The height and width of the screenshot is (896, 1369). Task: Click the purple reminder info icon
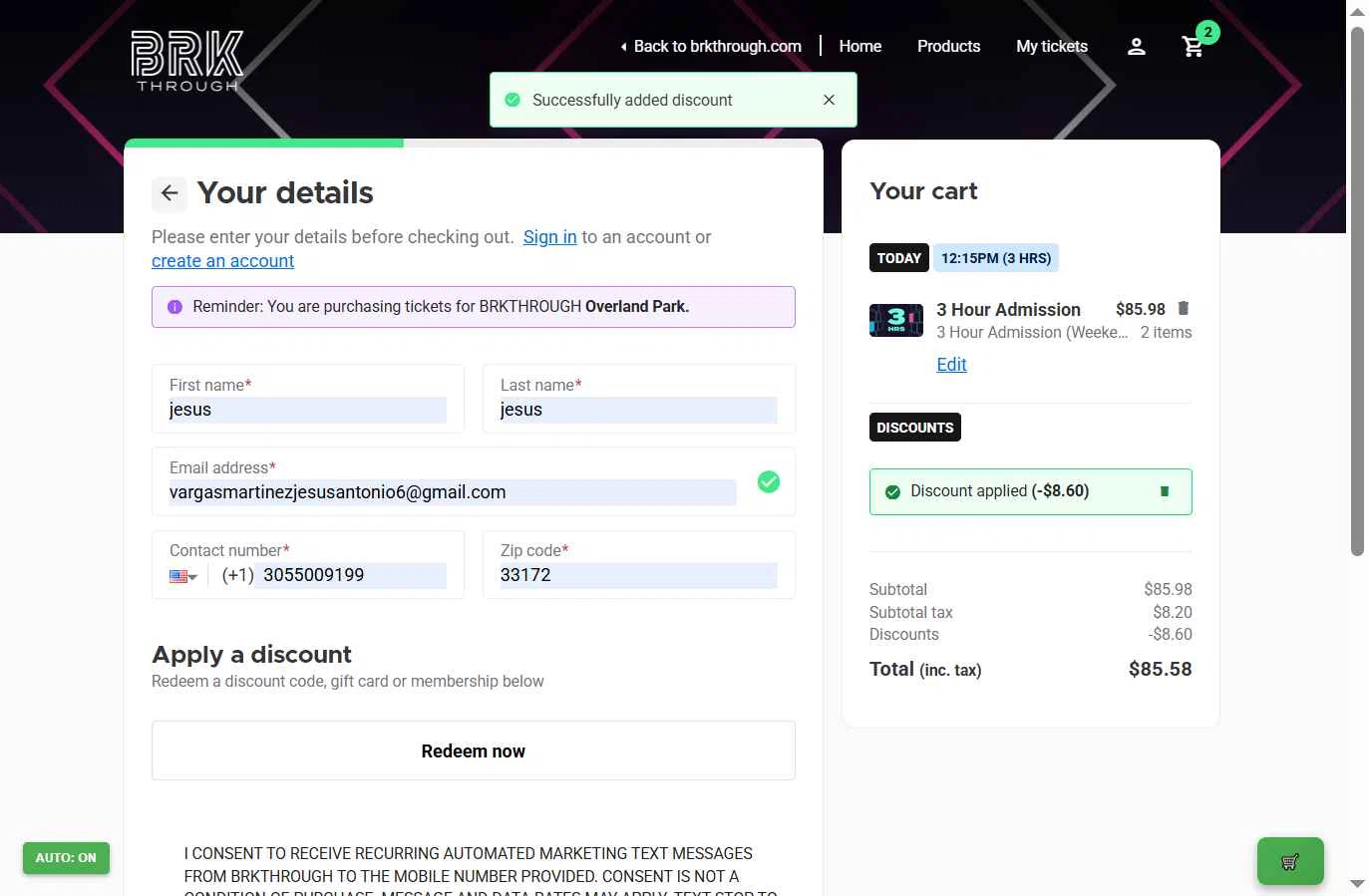pyautogui.click(x=174, y=307)
